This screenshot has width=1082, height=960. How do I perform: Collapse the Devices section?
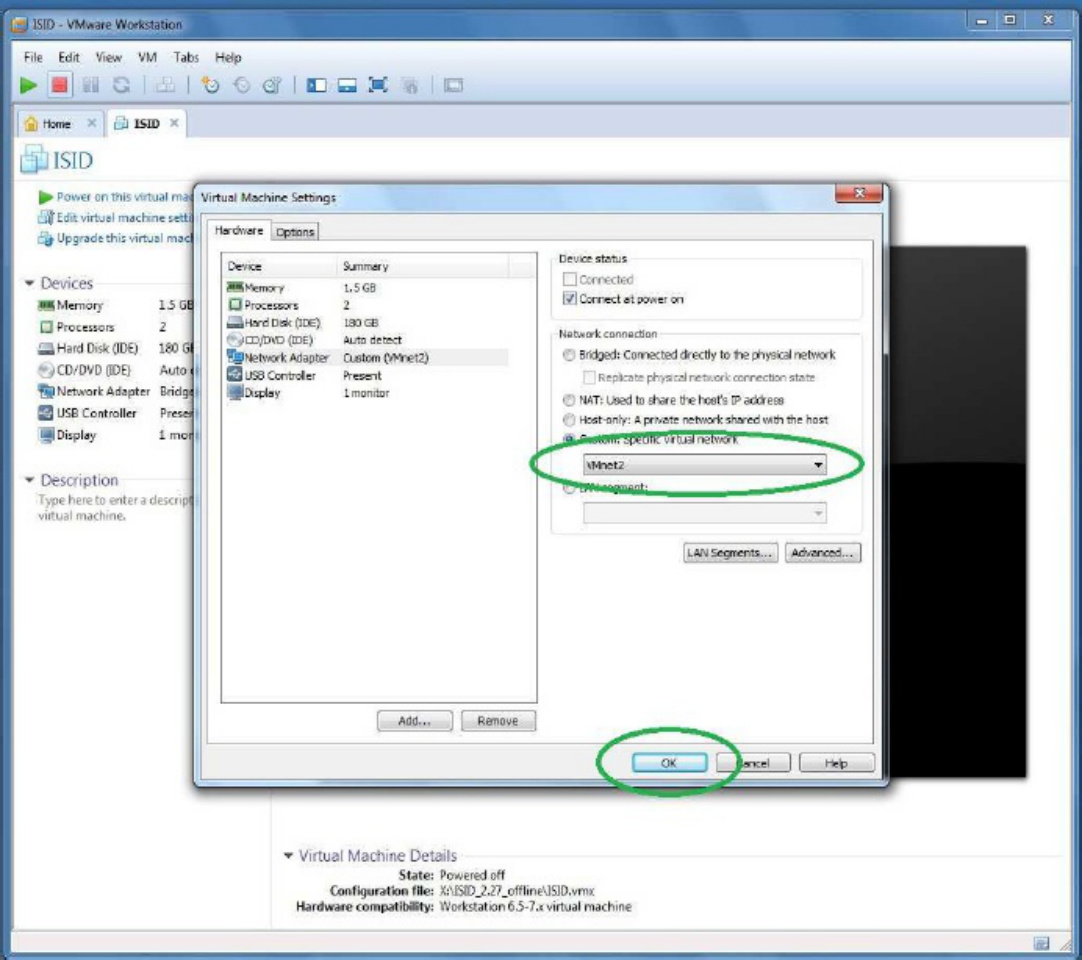pyautogui.click(x=29, y=283)
